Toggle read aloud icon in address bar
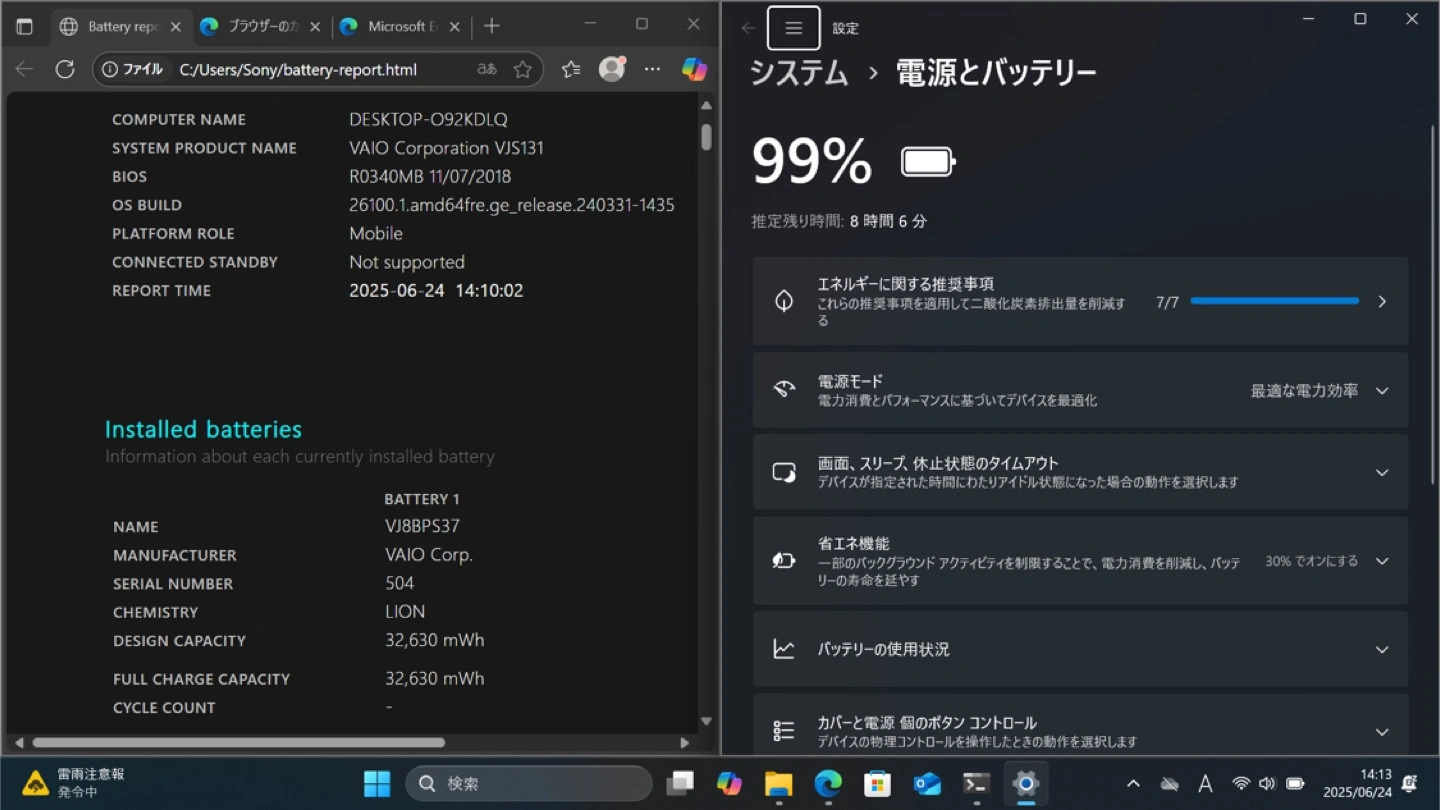Image resolution: width=1440 pixels, height=810 pixels. click(487, 69)
